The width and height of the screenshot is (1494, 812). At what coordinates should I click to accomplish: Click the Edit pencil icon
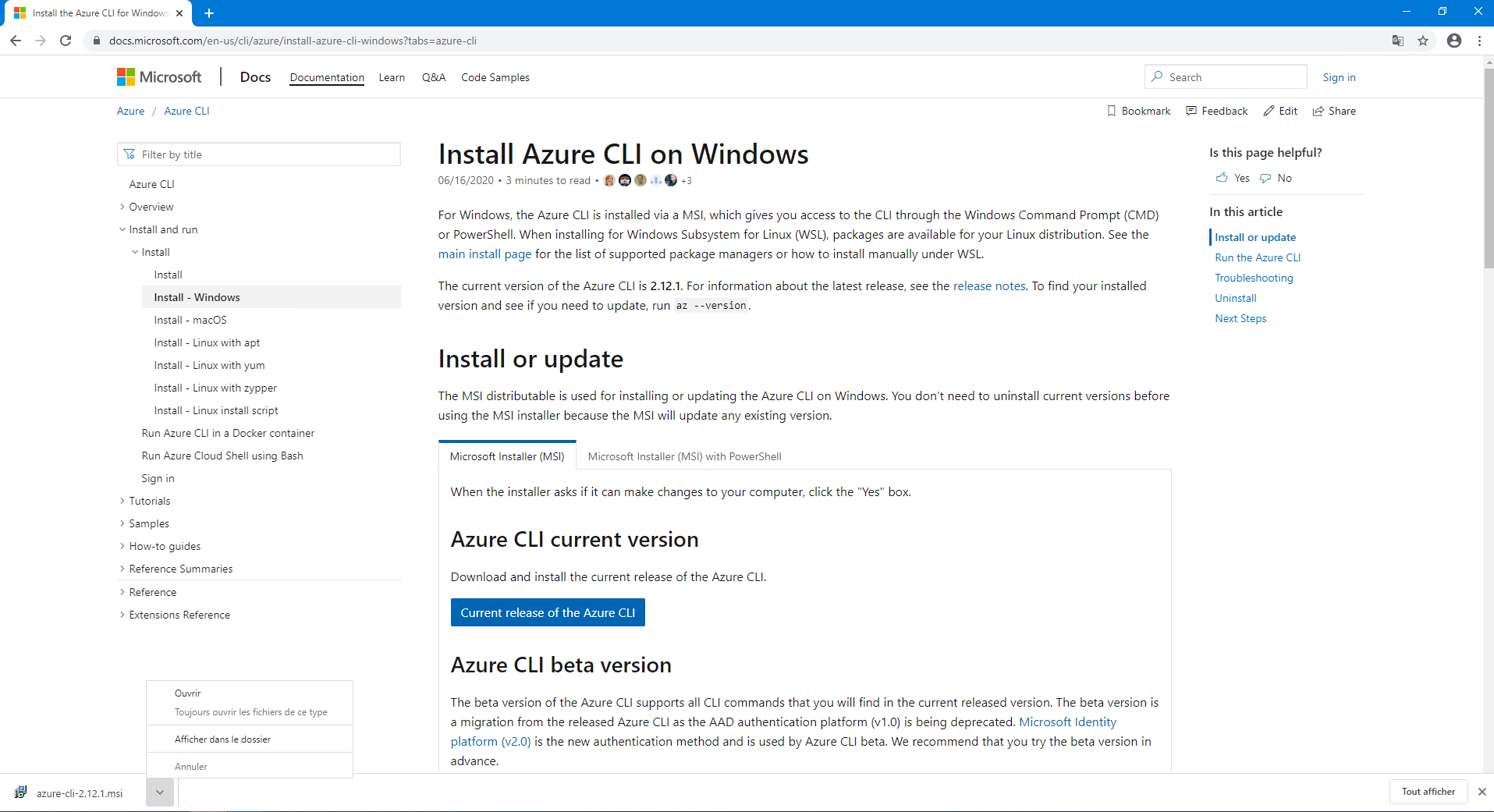(x=1269, y=111)
